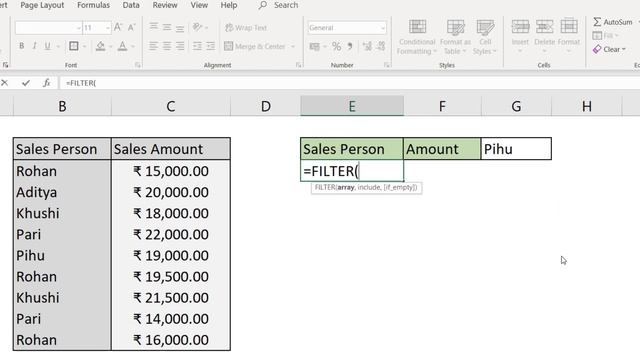Open Help tab
The height and width of the screenshot is (360, 640).
click(229, 5)
